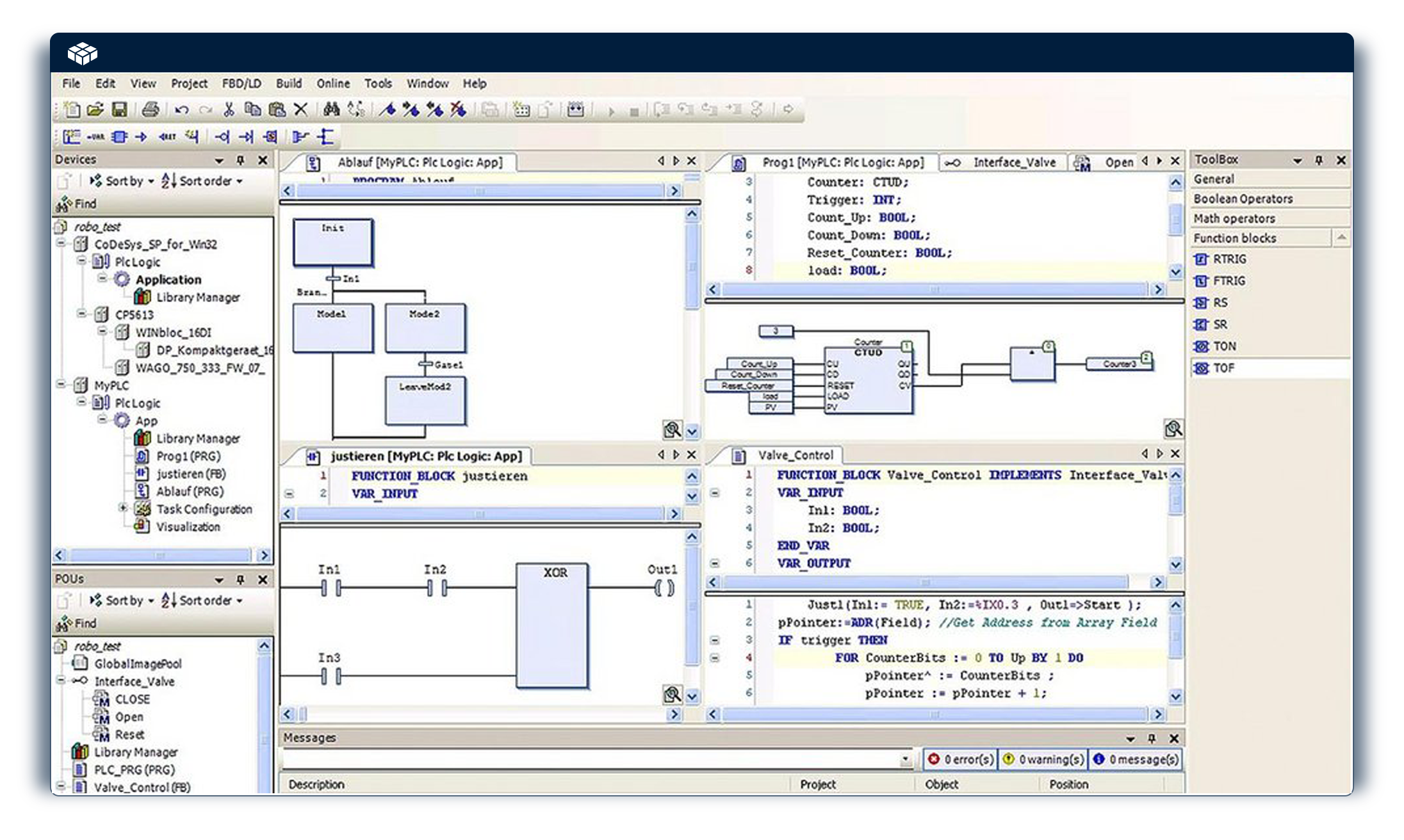The height and width of the screenshot is (840, 1404).
Task: Click the Print toolbar icon
Action: (x=151, y=109)
